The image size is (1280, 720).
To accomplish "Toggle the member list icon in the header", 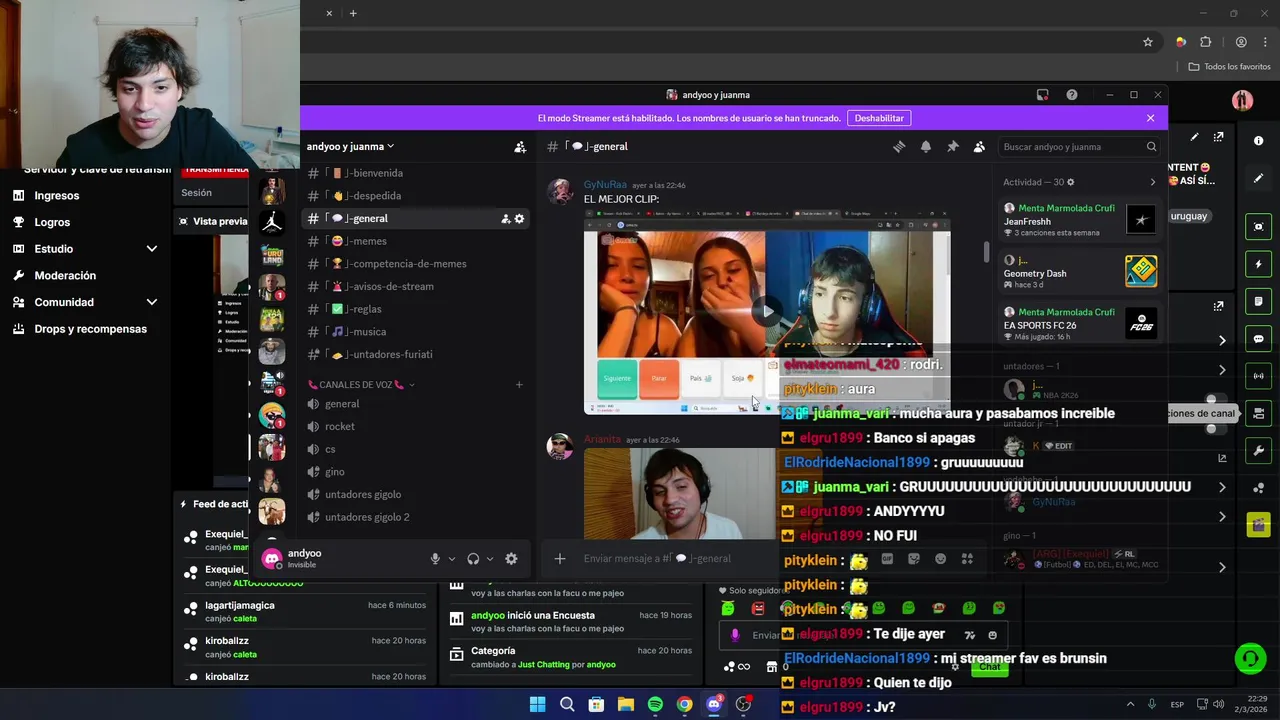I will [x=979, y=147].
